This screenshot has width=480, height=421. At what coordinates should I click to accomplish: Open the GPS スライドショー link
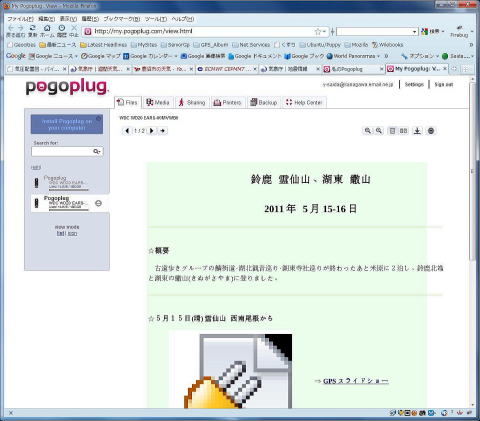[x=356, y=381]
